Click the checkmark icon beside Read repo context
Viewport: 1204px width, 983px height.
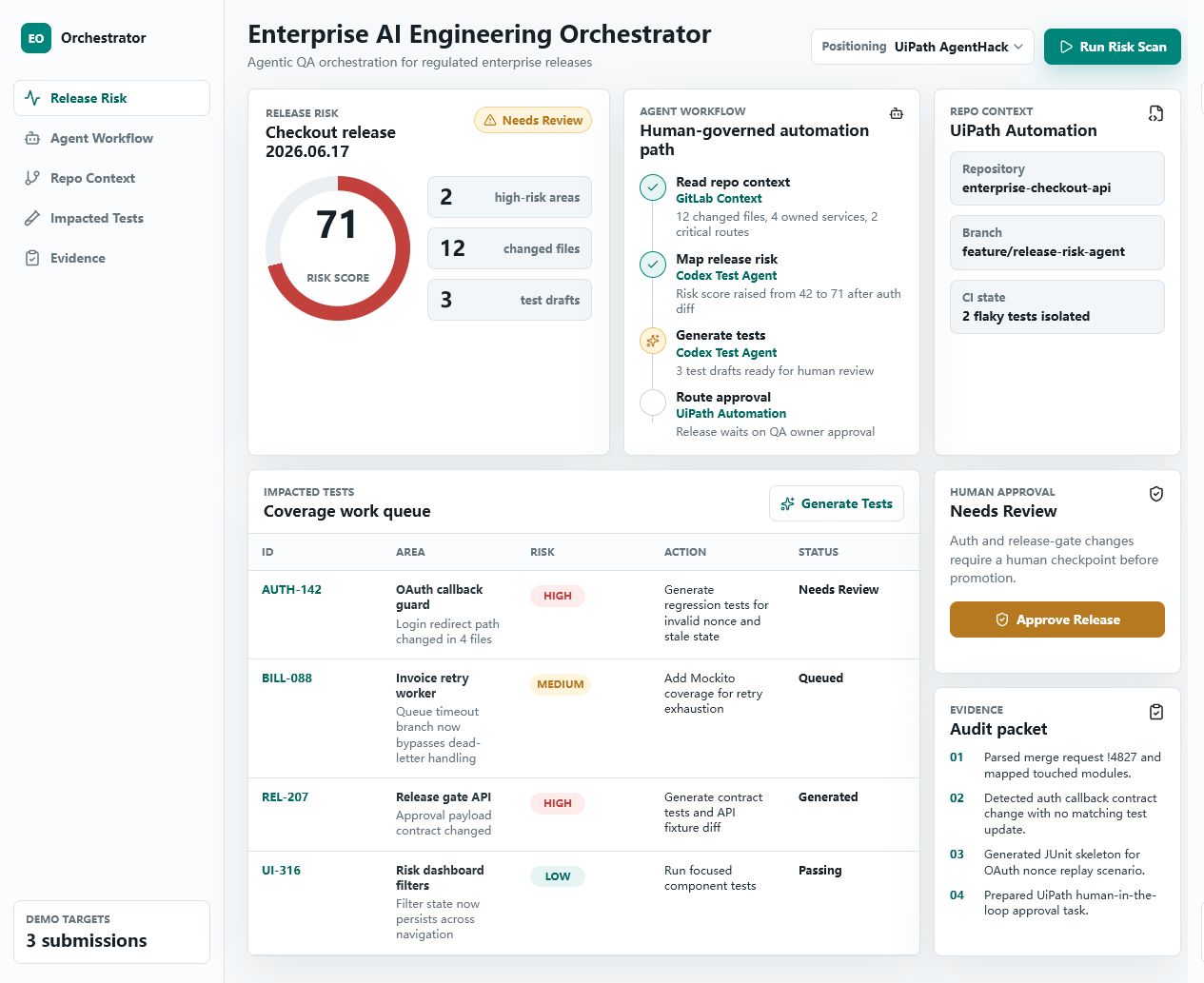point(653,187)
